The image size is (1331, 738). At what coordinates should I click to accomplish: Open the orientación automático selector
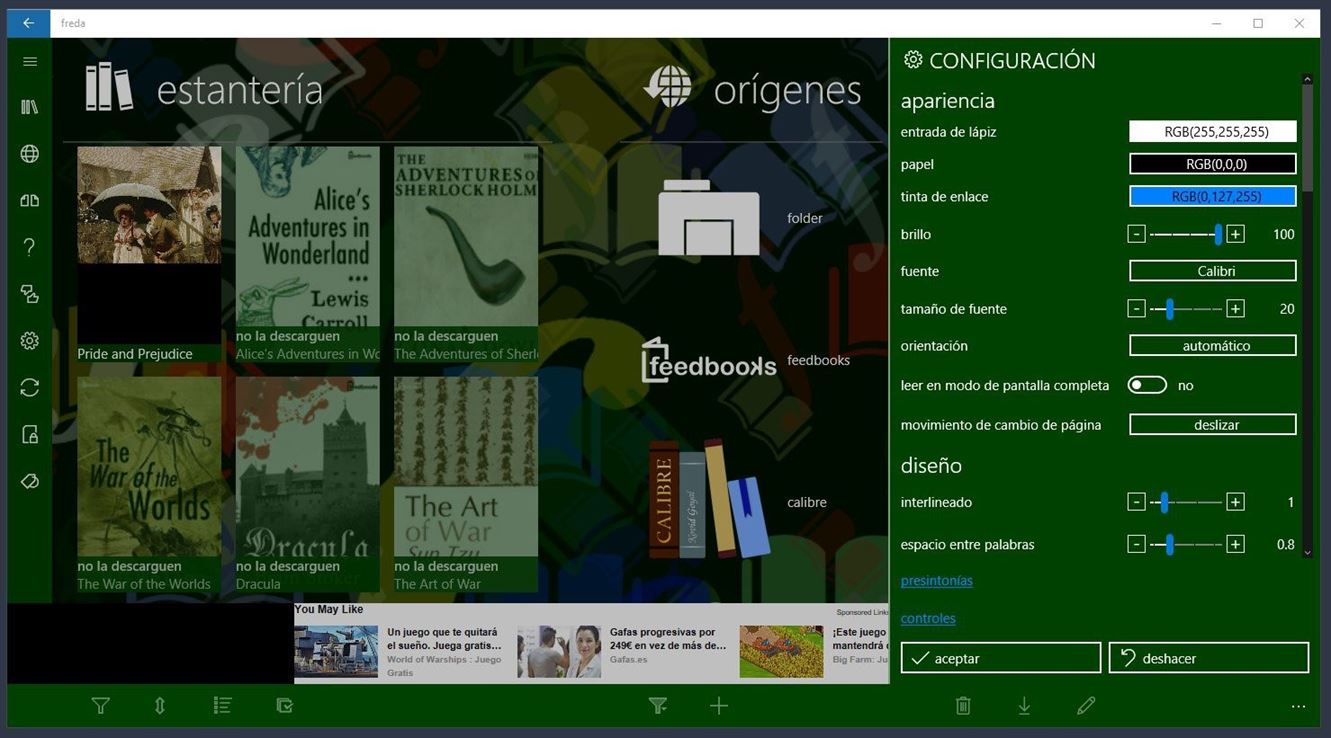(x=1213, y=345)
